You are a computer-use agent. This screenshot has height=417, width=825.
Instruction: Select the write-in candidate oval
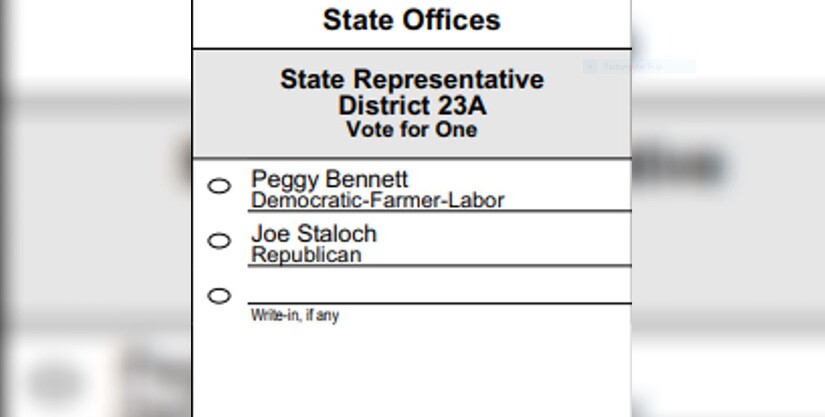(219, 296)
